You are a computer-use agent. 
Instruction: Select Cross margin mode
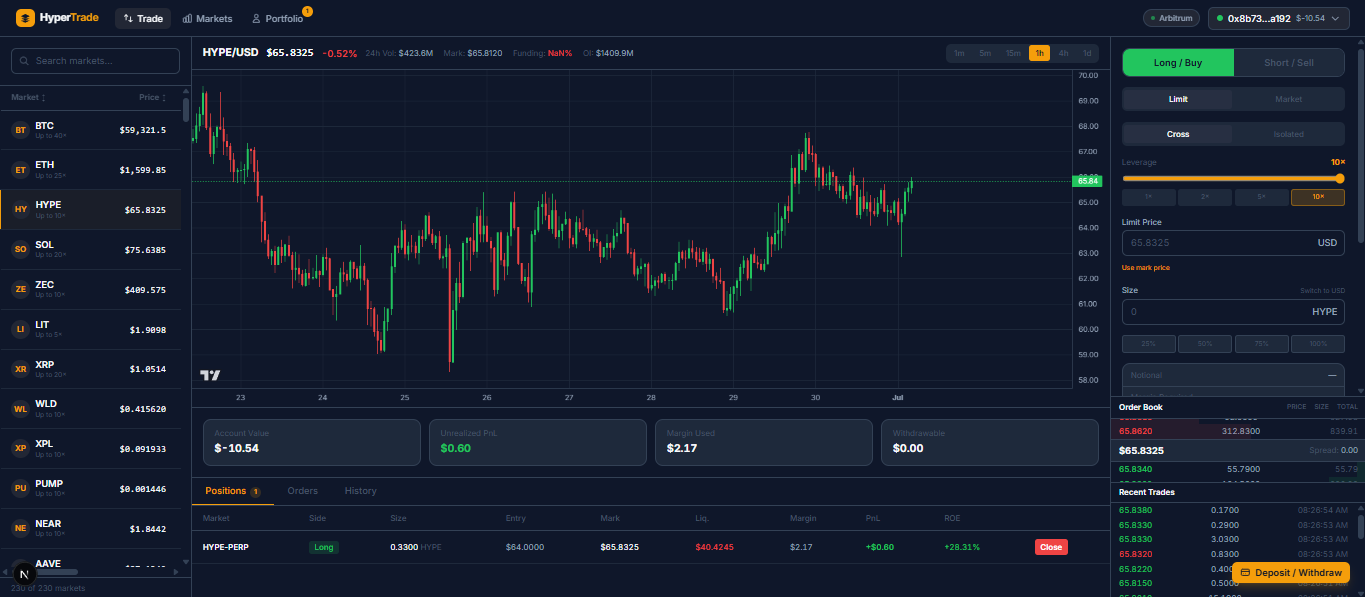click(x=1178, y=134)
